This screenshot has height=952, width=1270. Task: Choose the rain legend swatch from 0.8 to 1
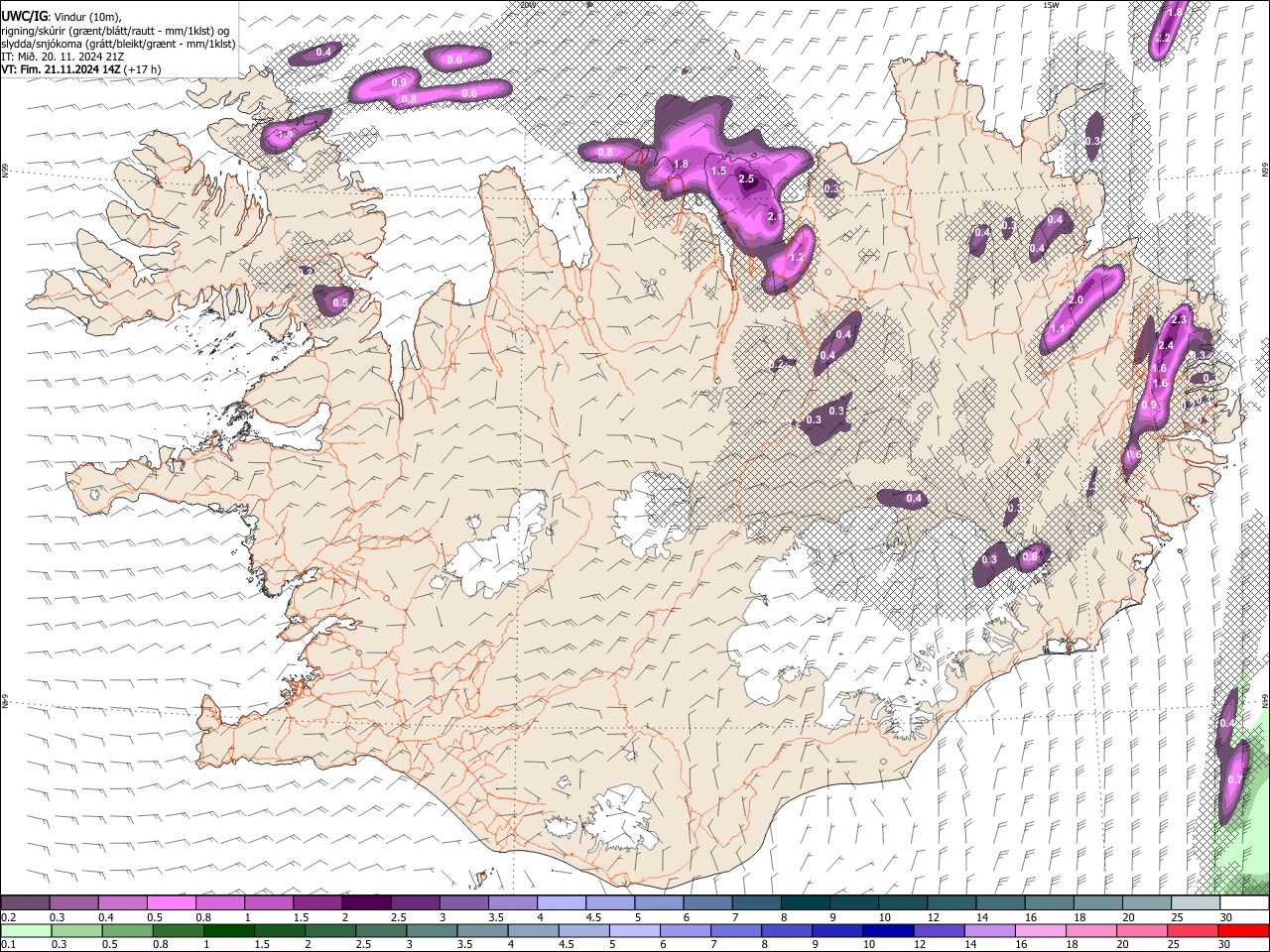(x=178, y=930)
